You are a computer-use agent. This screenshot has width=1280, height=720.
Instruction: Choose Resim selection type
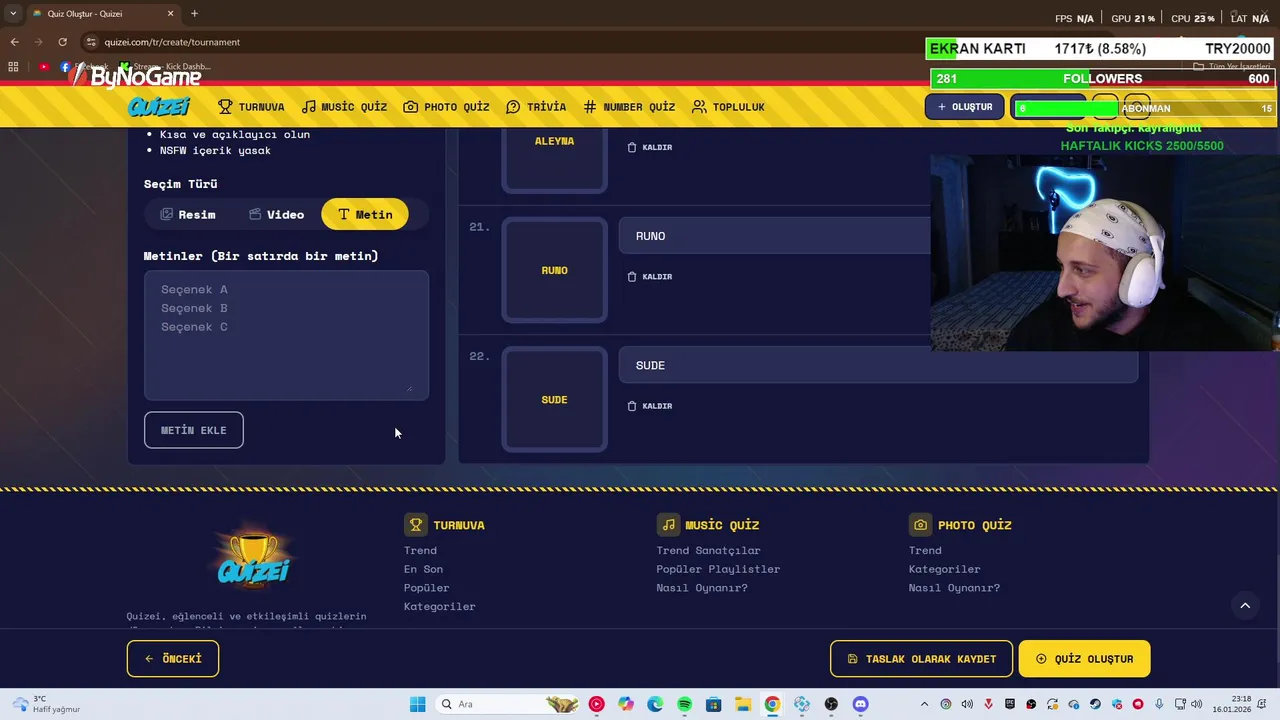tap(188, 214)
